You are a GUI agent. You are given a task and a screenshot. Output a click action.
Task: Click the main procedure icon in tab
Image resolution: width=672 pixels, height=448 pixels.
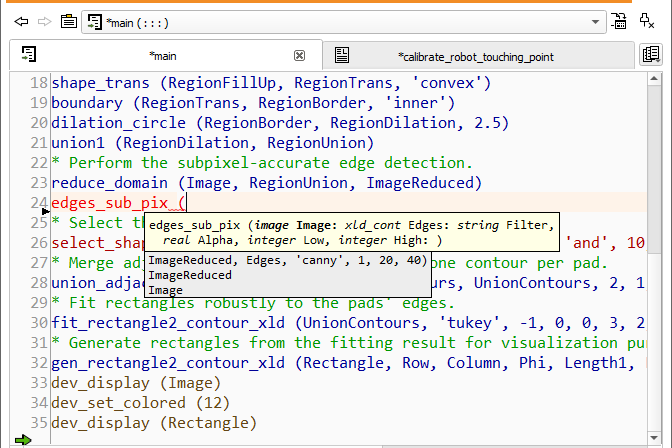click(x=29, y=54)
